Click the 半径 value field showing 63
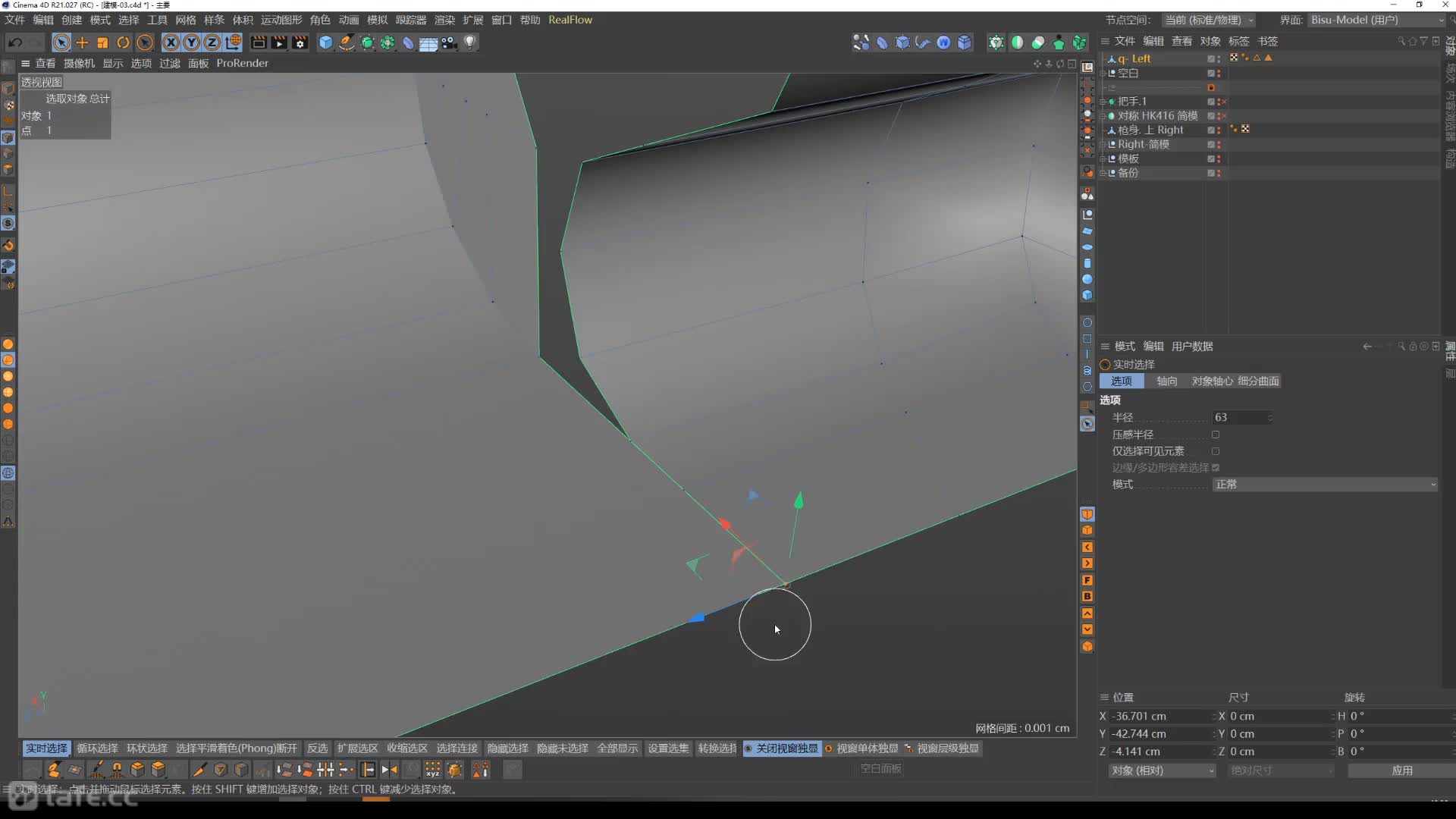Screen dimensions: 1456x819 (x=1242, y=418)
